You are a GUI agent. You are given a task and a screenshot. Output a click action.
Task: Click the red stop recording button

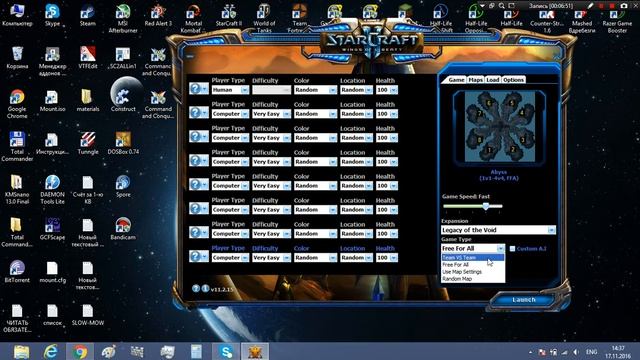(x=612, y=6)
